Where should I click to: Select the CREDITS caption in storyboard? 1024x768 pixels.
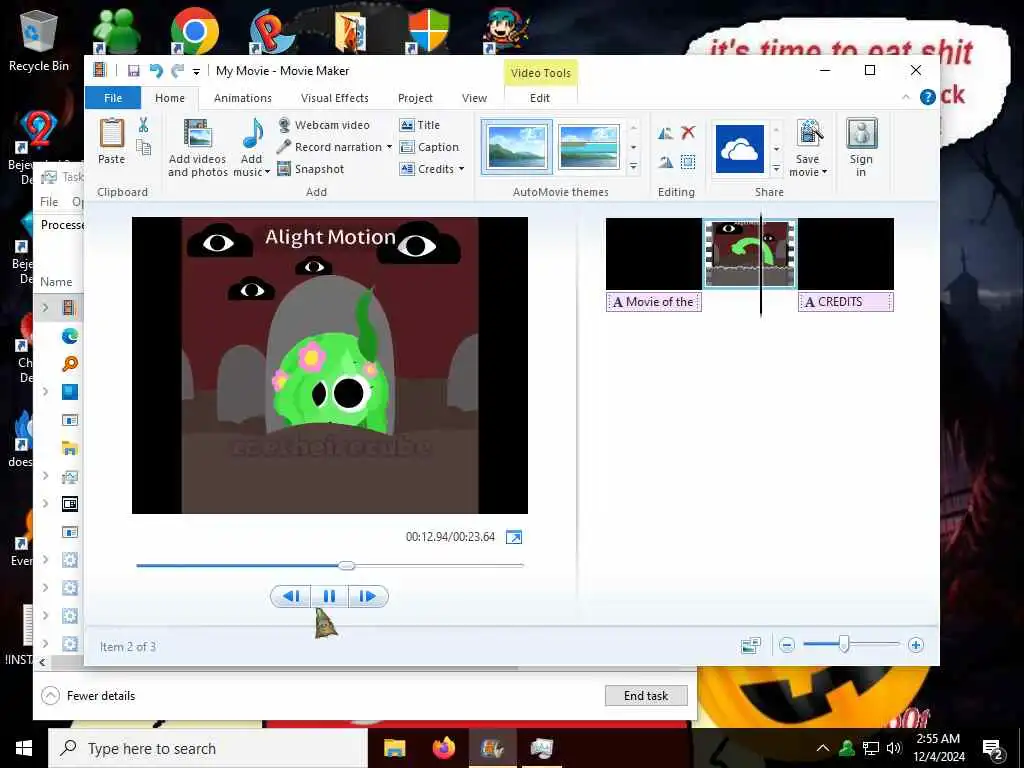point(846,302)
